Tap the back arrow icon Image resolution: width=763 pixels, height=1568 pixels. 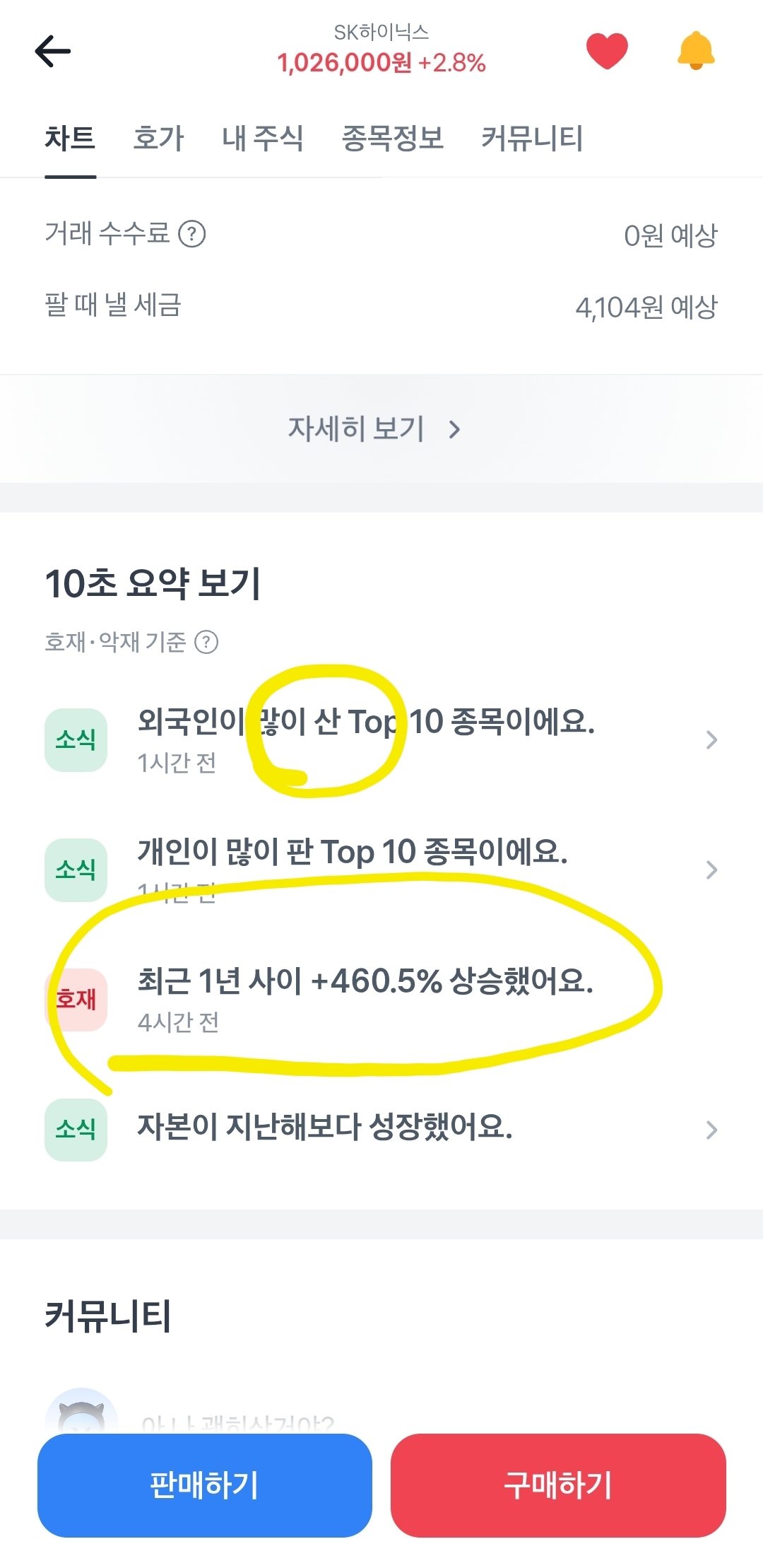[53, 51]
